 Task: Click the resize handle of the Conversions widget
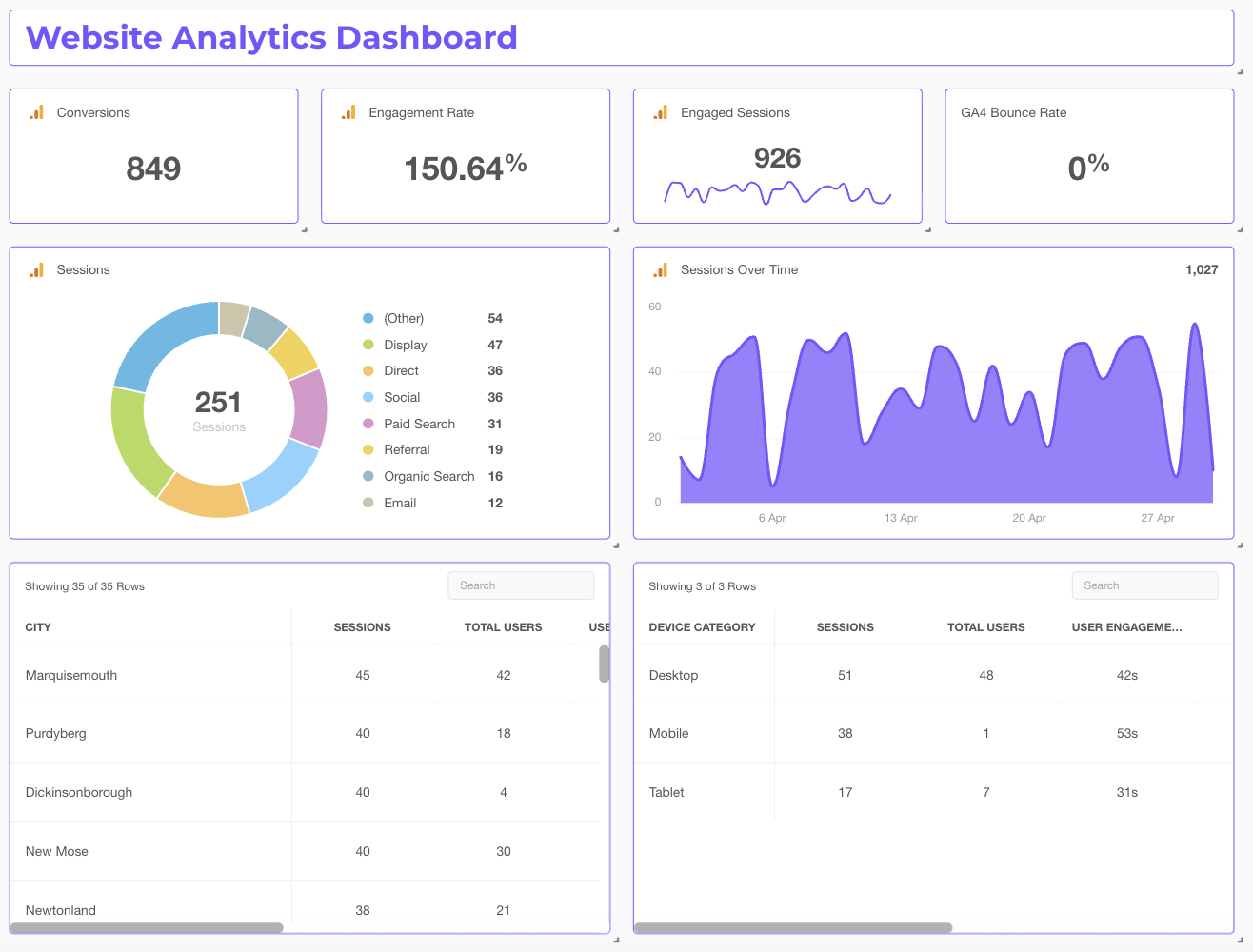click(x=304, y=229)
